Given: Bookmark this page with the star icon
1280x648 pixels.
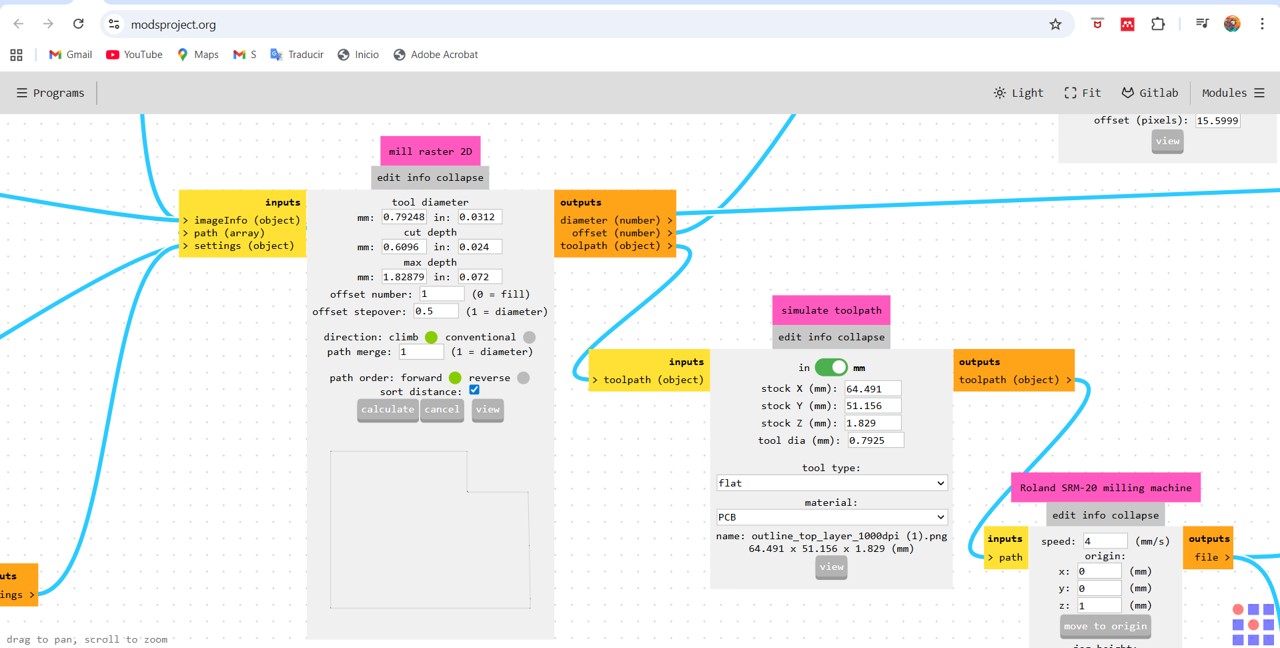Looking at the screenshot, I should coord(1055,24).
